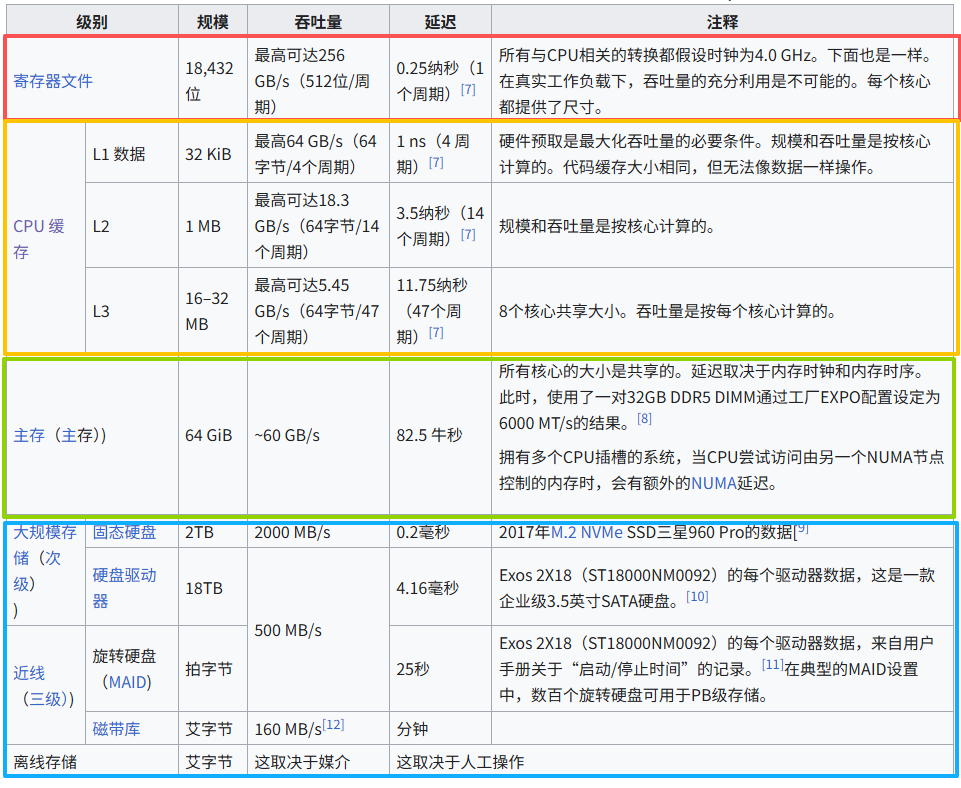Open the 寄存器文件 link
This screenshot has width=961, height=788.
click(x=53, y=81)
